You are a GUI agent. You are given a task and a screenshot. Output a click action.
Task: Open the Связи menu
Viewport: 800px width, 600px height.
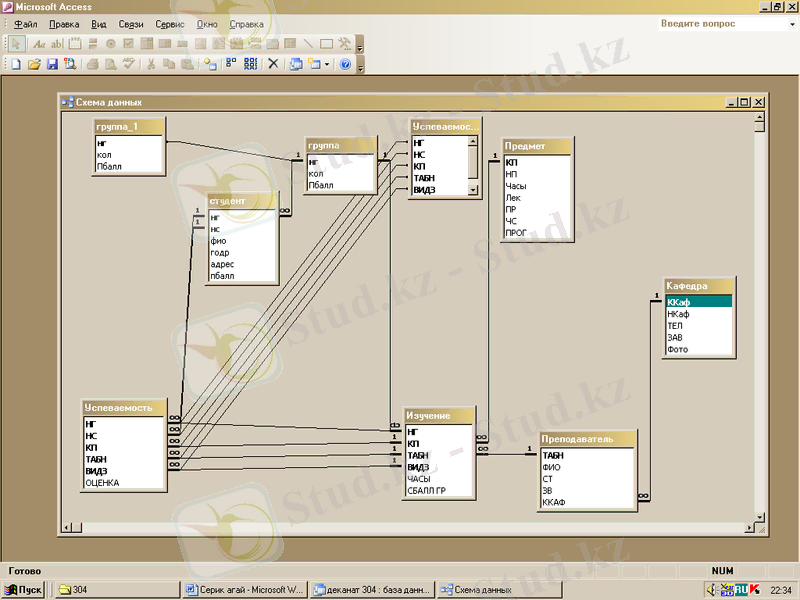pos(130,23)
